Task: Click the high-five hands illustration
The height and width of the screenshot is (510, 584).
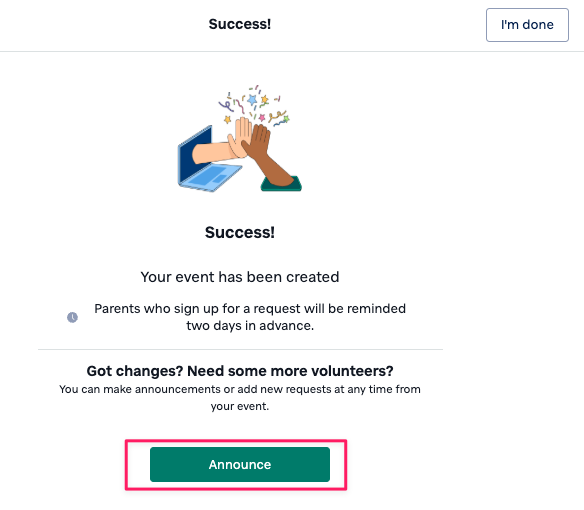Action: [240, 139]
